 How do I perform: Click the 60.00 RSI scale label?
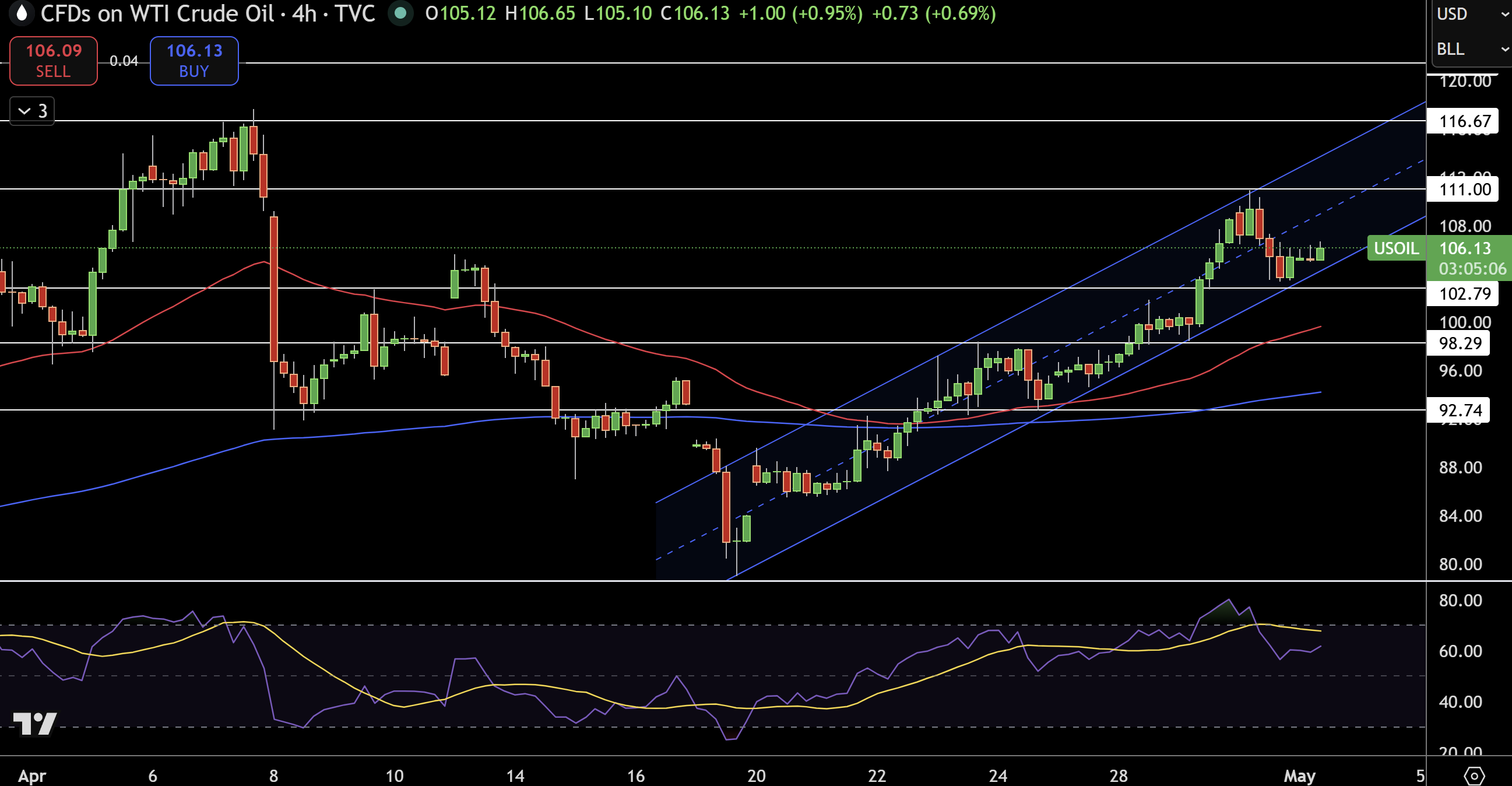(x=1460, y=650)
